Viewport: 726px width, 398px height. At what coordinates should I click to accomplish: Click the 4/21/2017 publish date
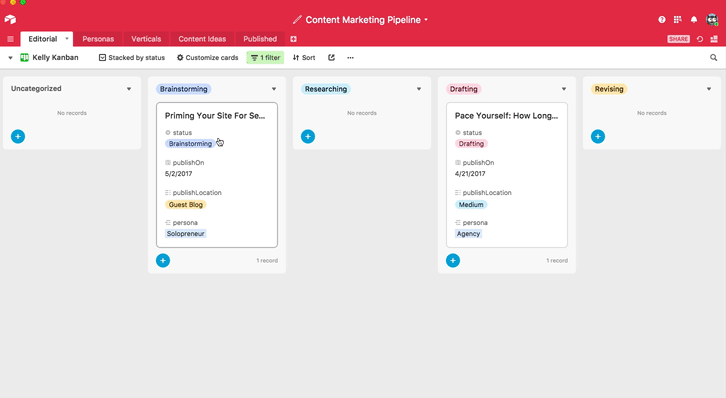pos(470,174)
